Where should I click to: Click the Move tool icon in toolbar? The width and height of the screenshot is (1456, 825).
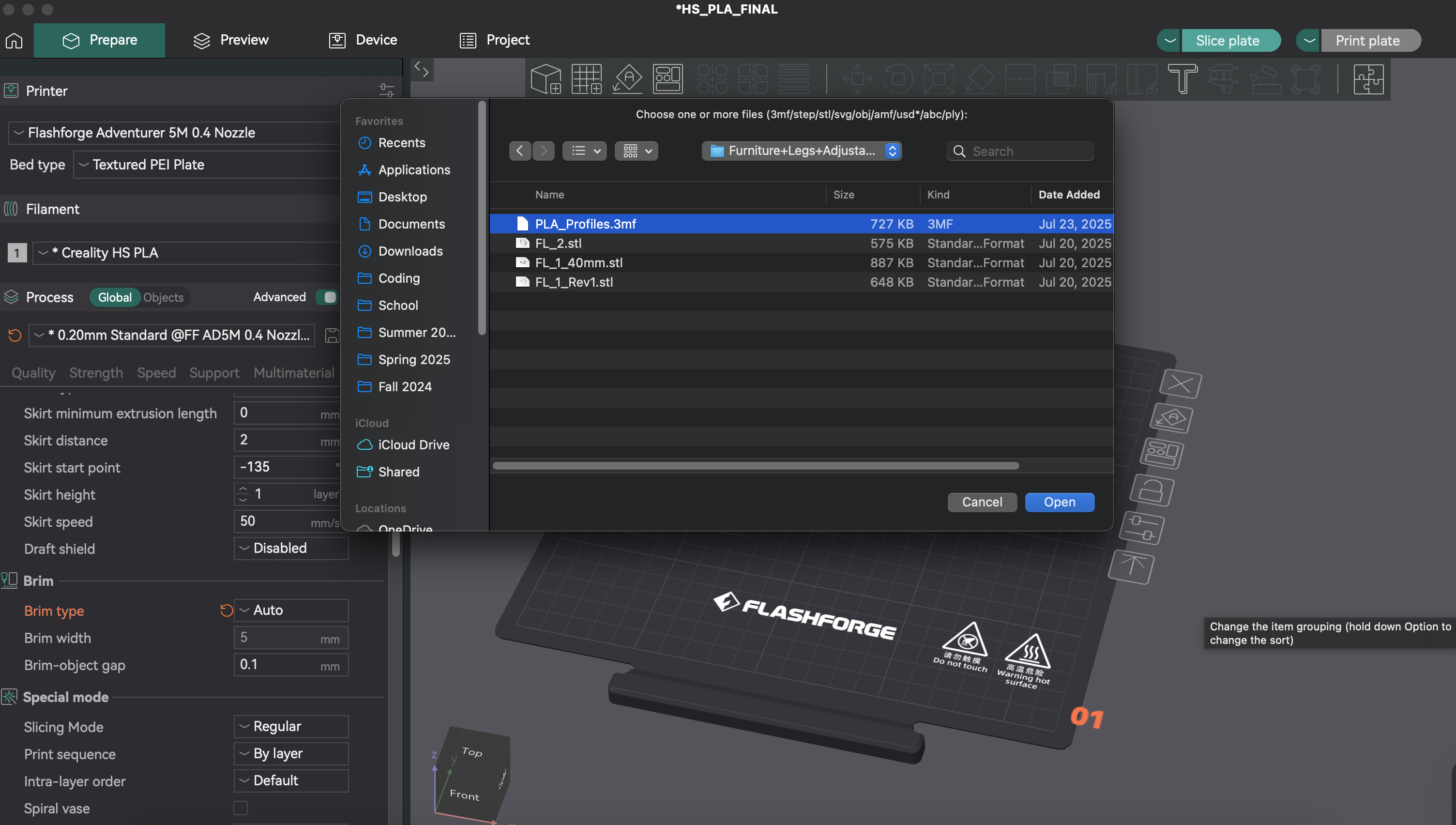coord(857,79)
